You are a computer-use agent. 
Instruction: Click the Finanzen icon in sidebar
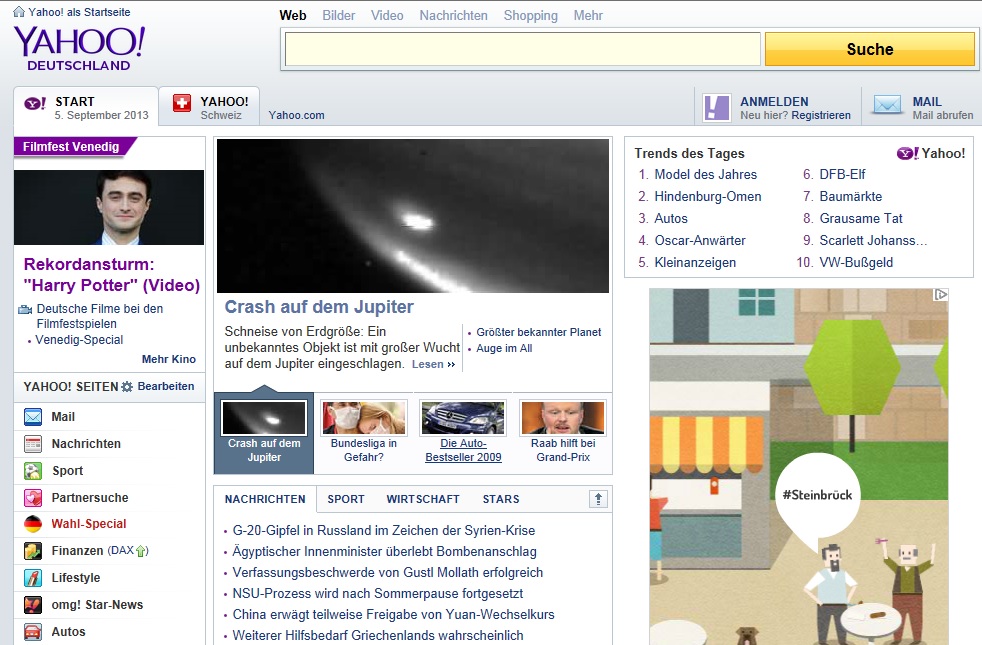coord(33,550)
